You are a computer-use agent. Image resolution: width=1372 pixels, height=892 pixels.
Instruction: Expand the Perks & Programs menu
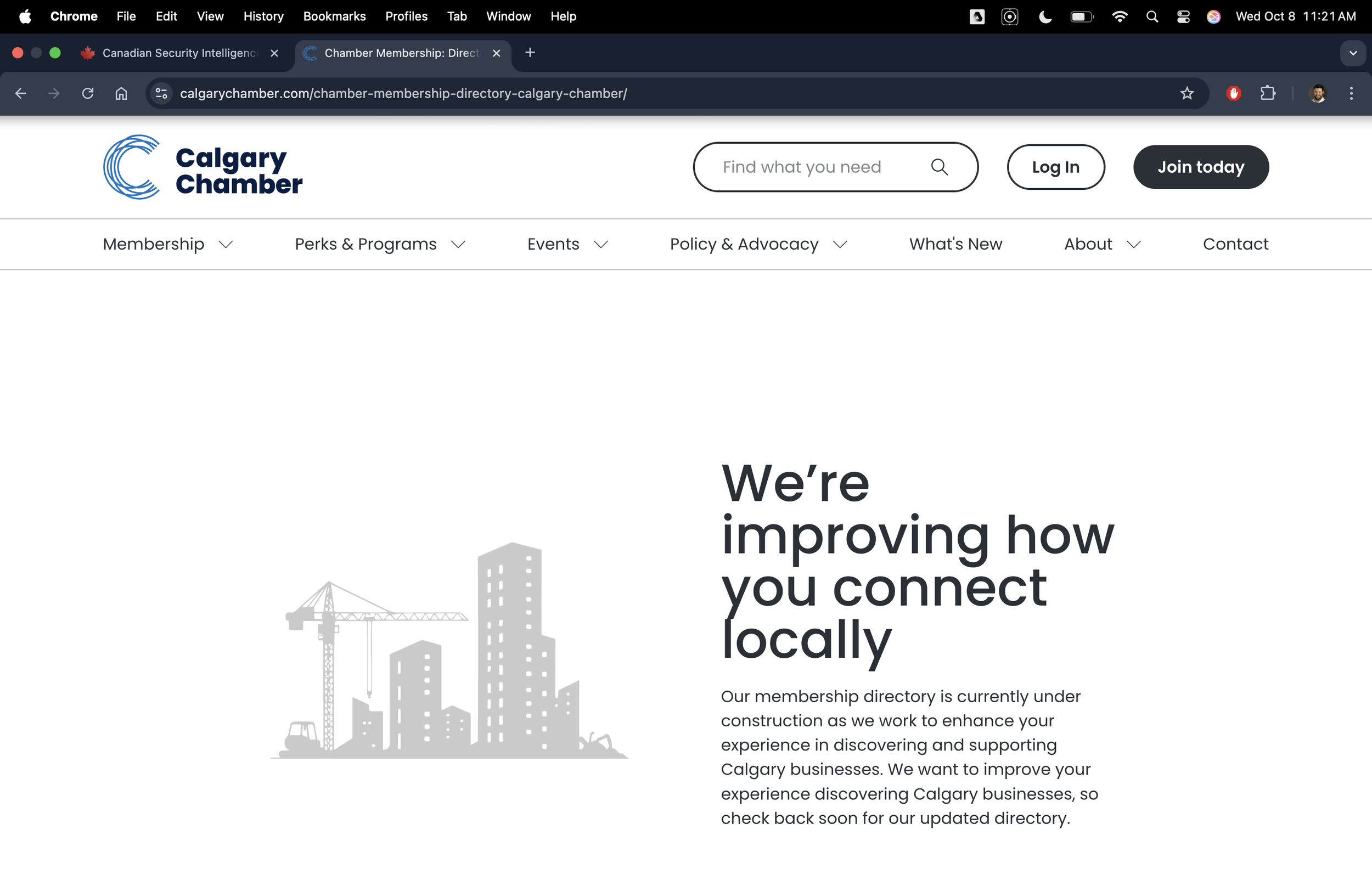point(379,244)
